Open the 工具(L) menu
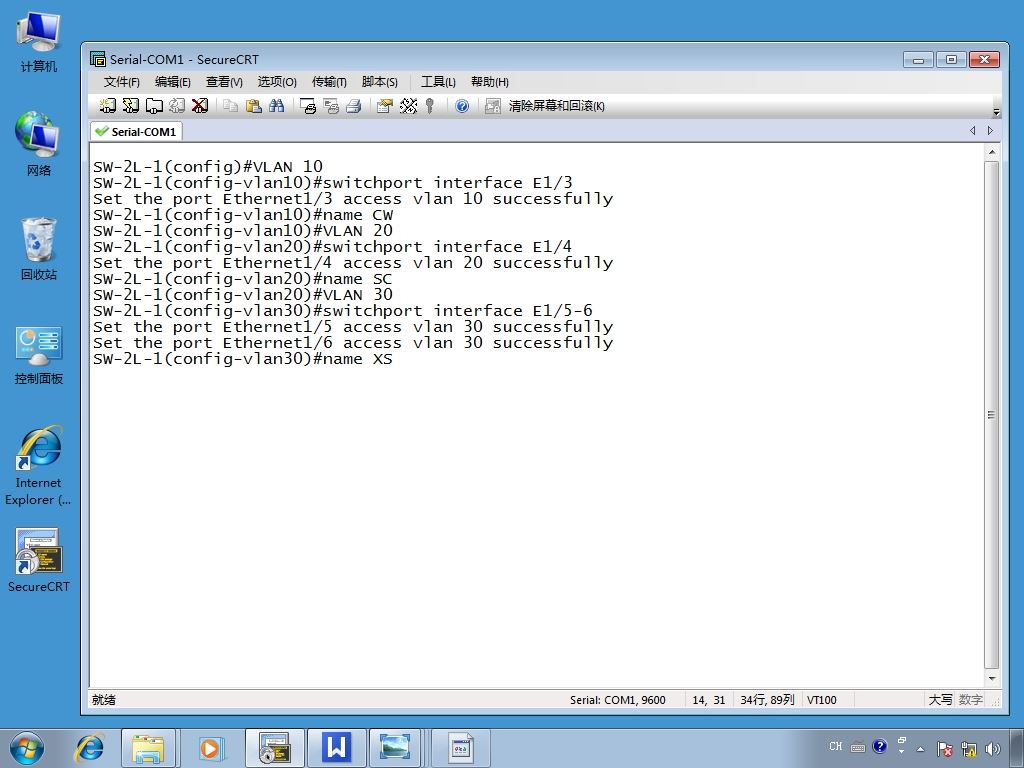 pos(438,82)
